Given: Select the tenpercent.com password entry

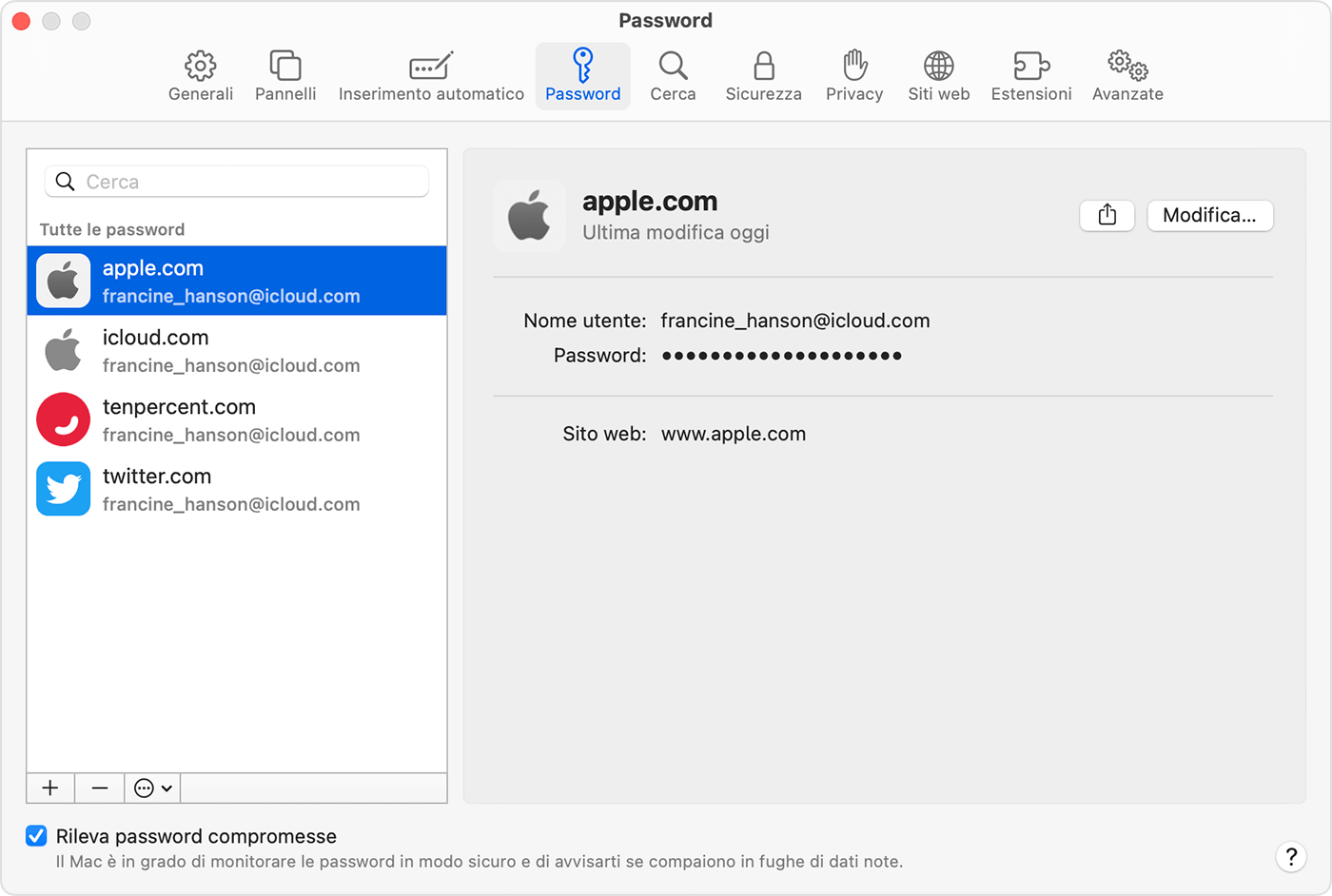Looking at the screenshot, I should pyautogui.click(x=237, y=419).
